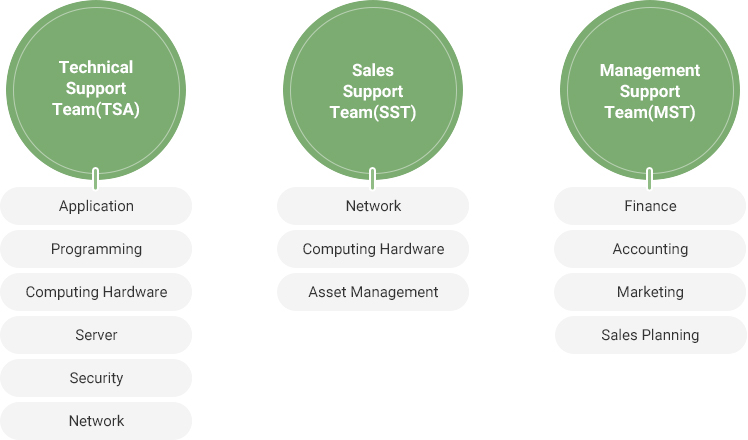Click connector stem below SST circle
748x440 pixels.
click(373, 179)
